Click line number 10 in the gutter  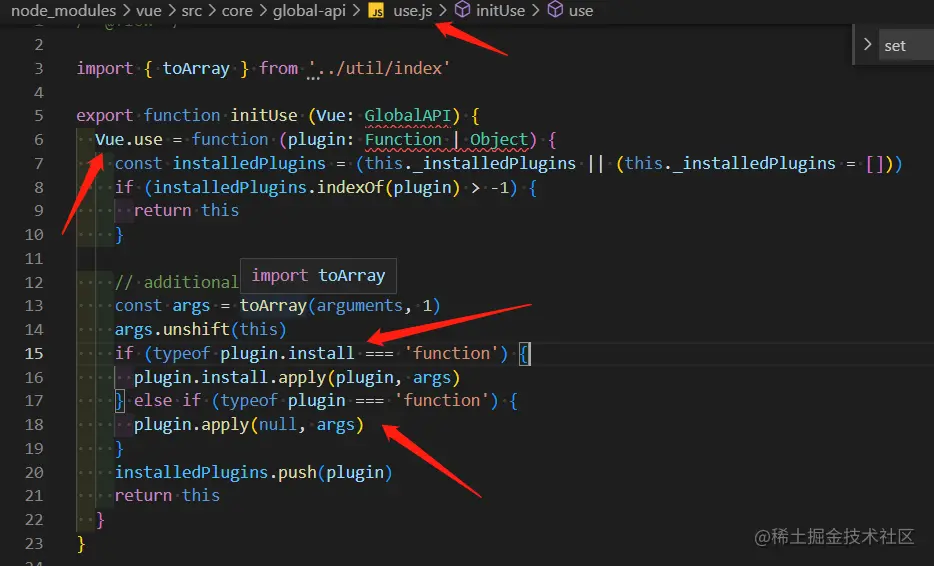34,235
